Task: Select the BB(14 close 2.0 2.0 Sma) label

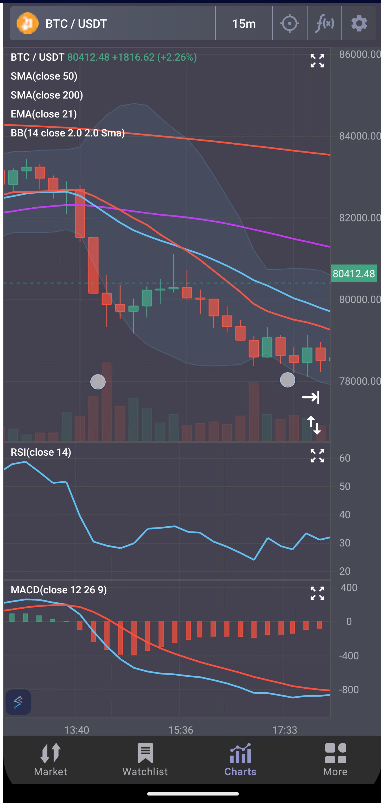Action: coord(68,133)
